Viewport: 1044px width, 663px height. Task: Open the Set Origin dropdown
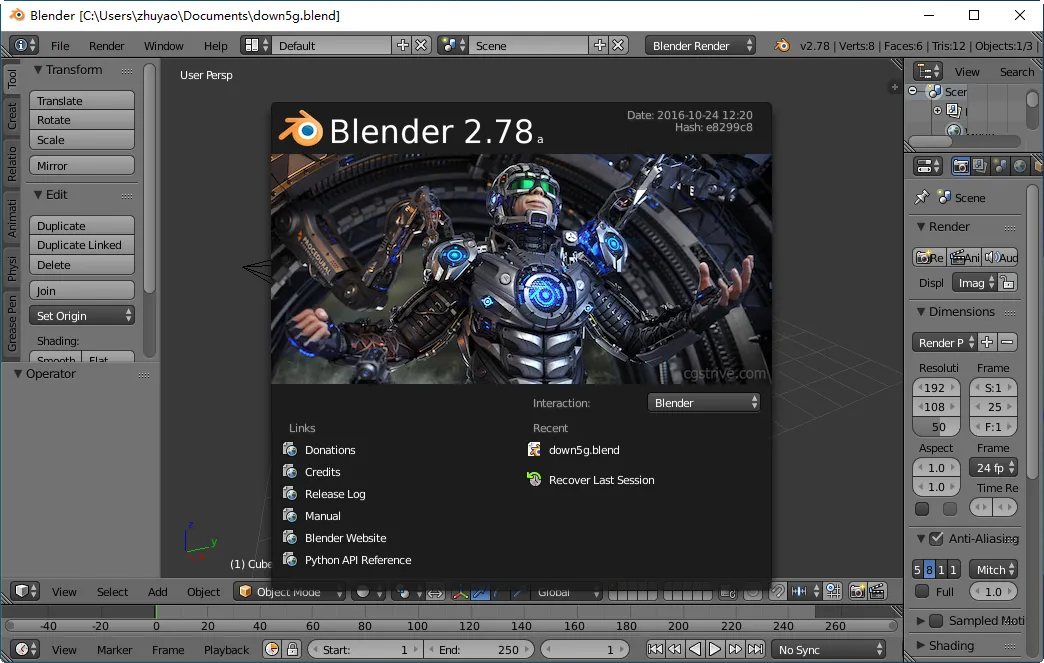coord(82,316)
